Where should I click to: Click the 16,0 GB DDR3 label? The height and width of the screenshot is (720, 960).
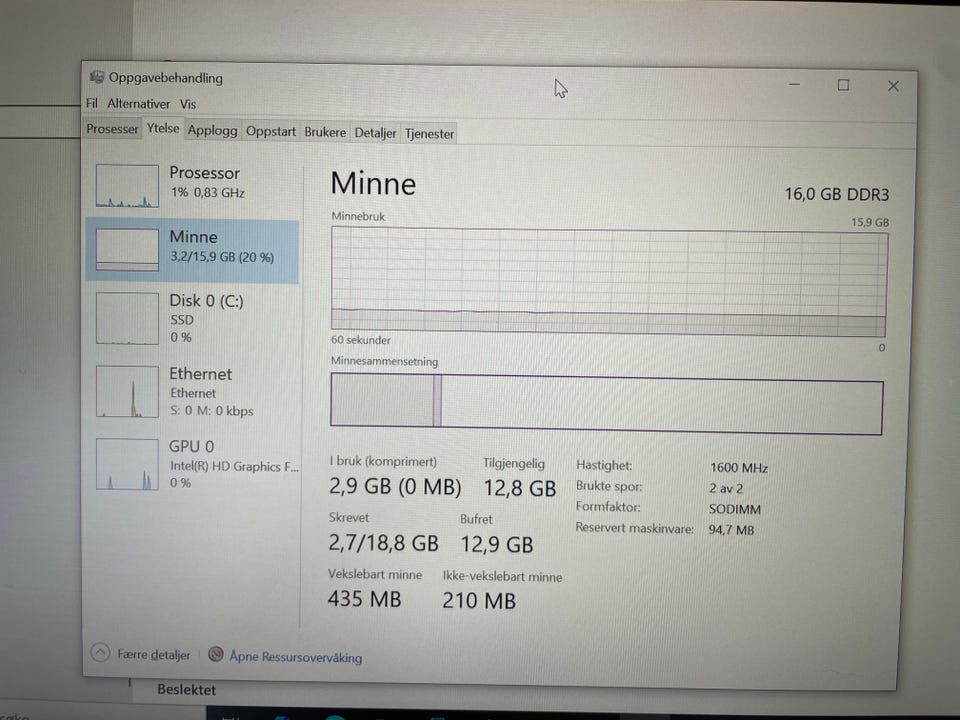(x=836, y=195)
